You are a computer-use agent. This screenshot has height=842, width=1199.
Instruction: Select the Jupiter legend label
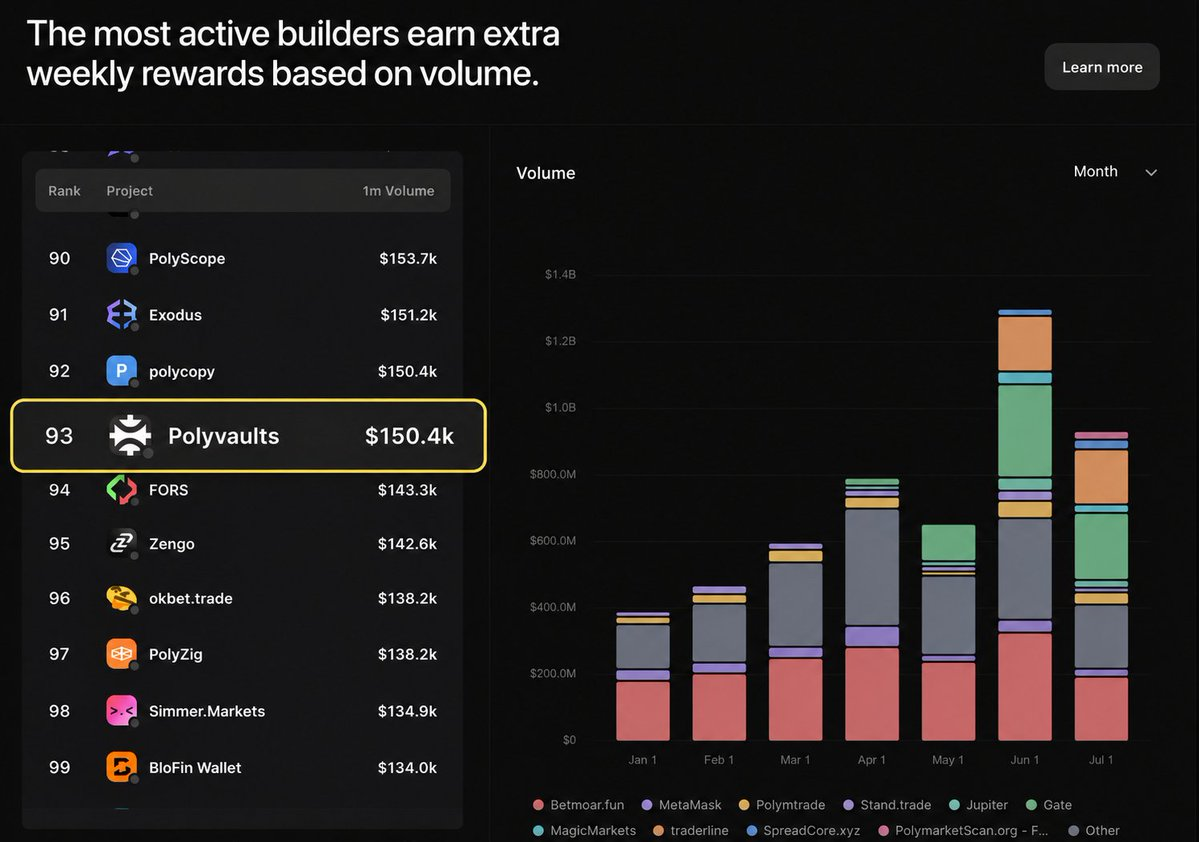(x=987, y=805)
